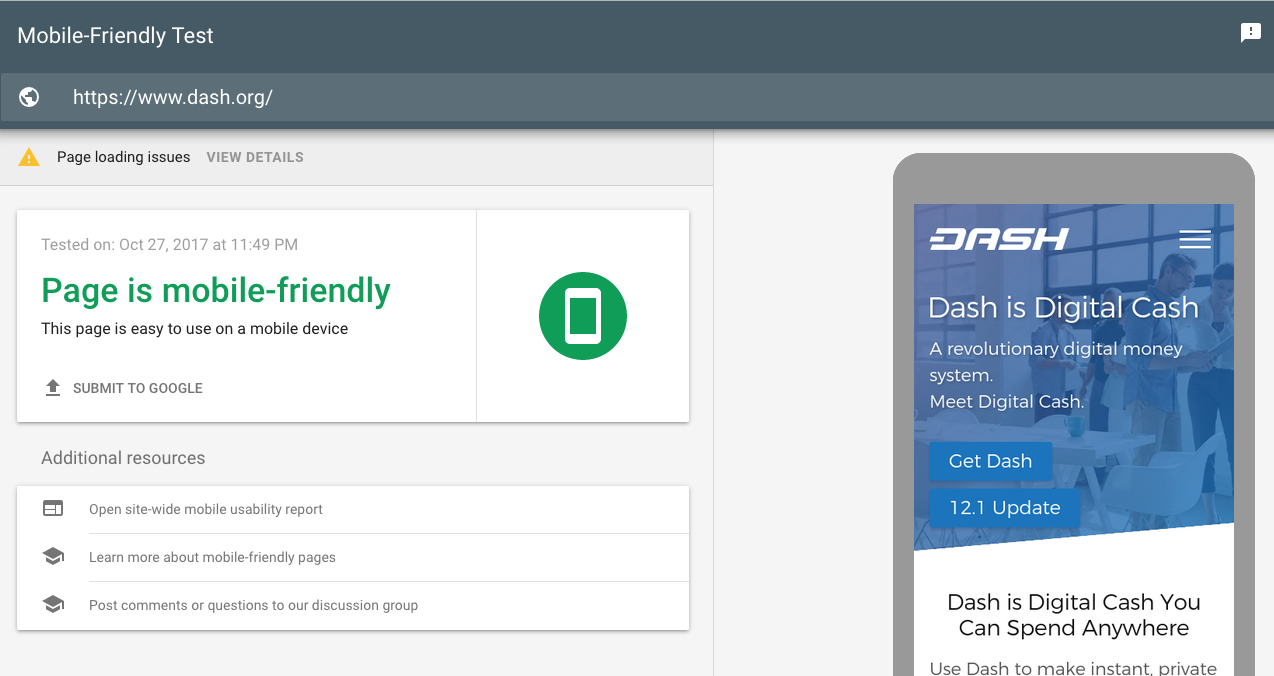Image resolution: width=1274 pixels, height=676 pixels.
Task: Click Get Dash button in preview
Action: coord(990,461)
